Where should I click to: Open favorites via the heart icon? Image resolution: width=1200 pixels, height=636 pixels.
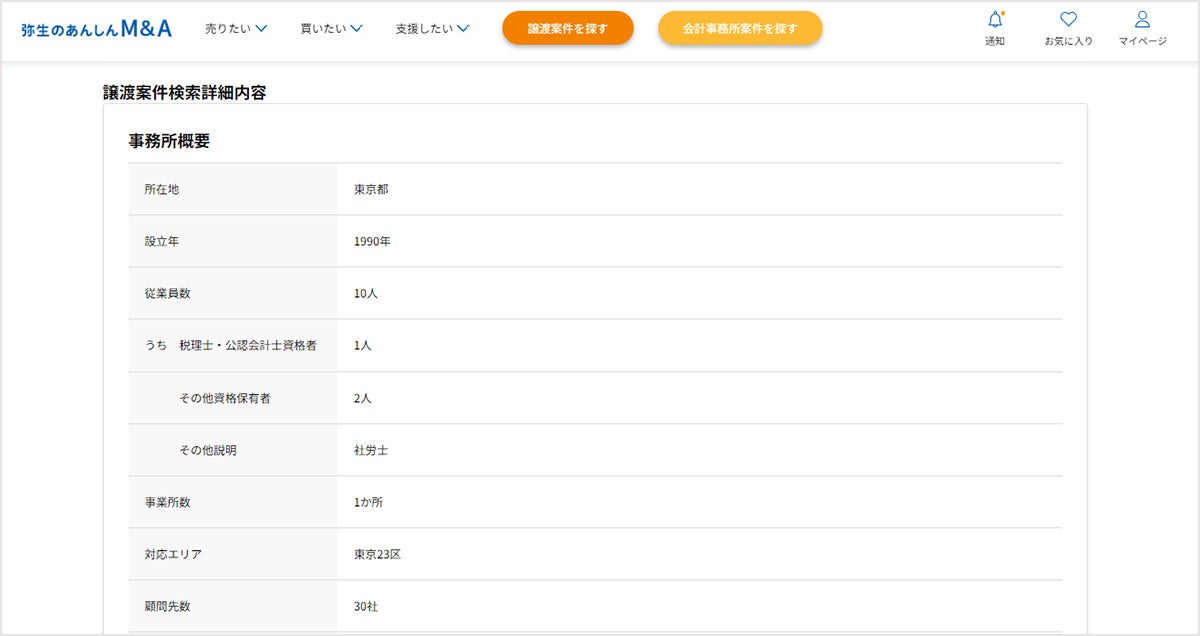[1068, 19]
